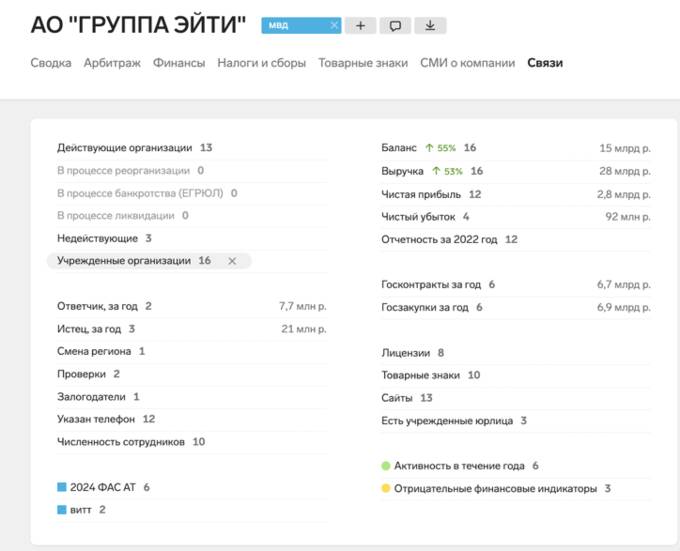Screen dimensions: 680x551
Task: Clear the Учрежденные организации filter with its X
Action: click(232, 261)
